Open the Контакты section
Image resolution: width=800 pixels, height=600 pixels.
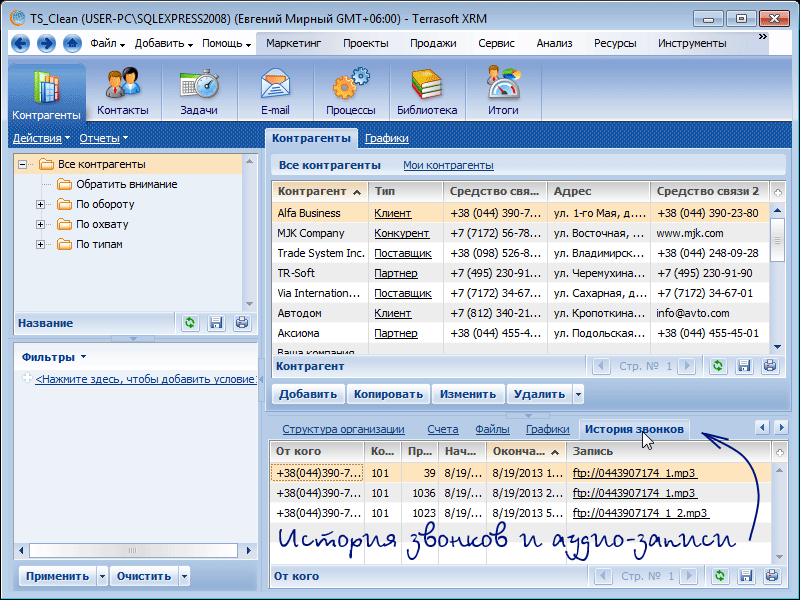pos(123,92)
